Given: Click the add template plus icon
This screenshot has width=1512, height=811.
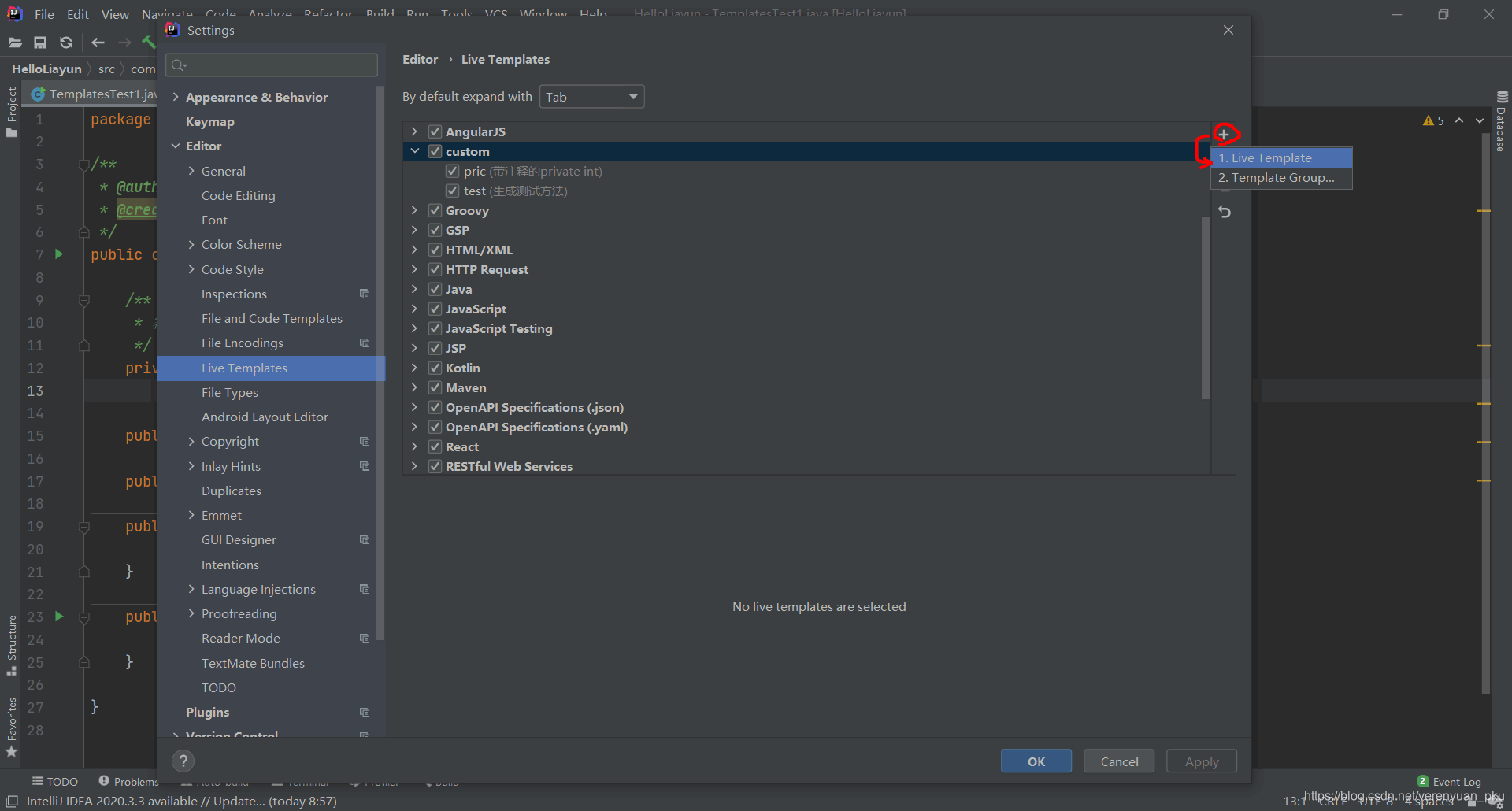Looking at the screenshot, I should (1224, 135).
